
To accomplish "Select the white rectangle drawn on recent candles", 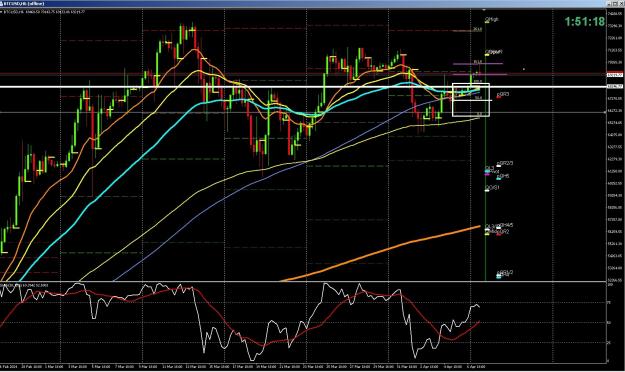I will click(x=471, y=100).
